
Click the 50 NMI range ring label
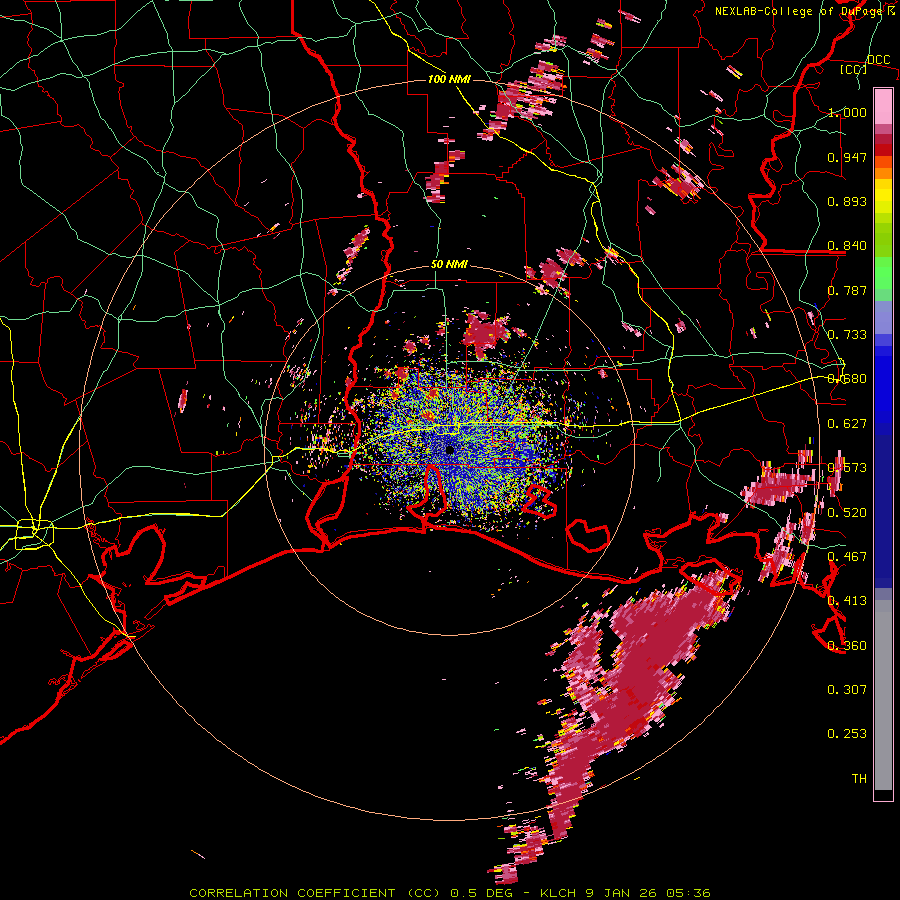tap(449, 264)
